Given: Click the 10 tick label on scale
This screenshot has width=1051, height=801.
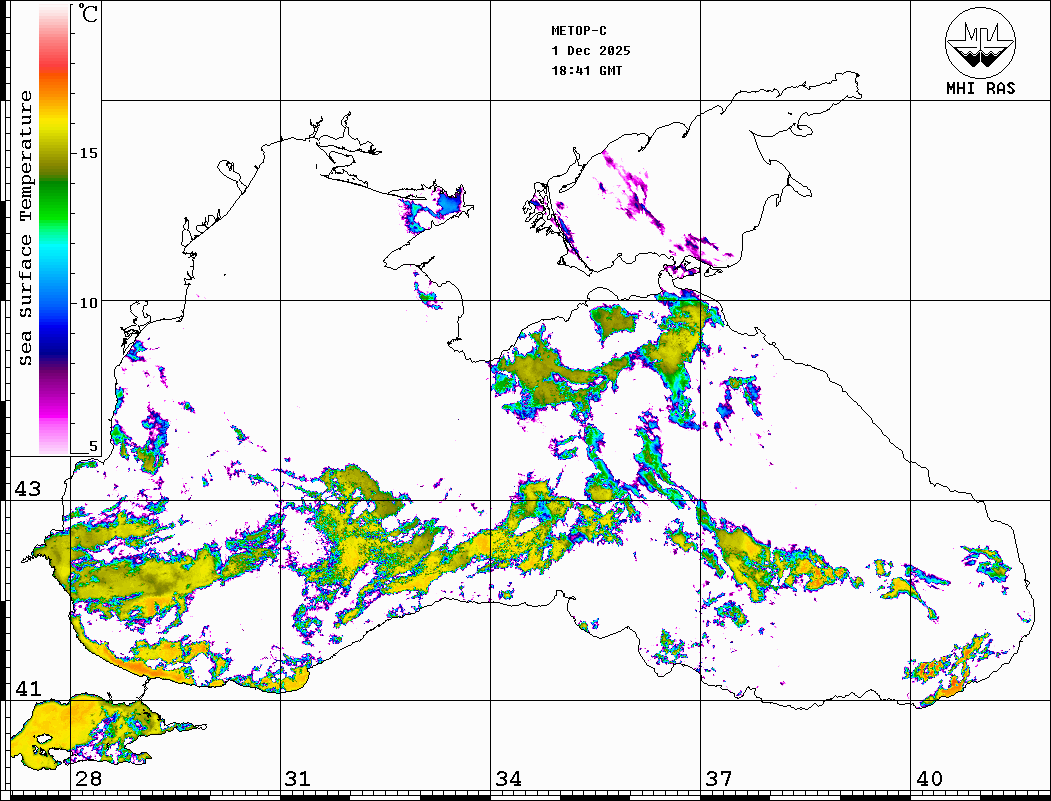Looking at the screenshot, I should point(89,302).
